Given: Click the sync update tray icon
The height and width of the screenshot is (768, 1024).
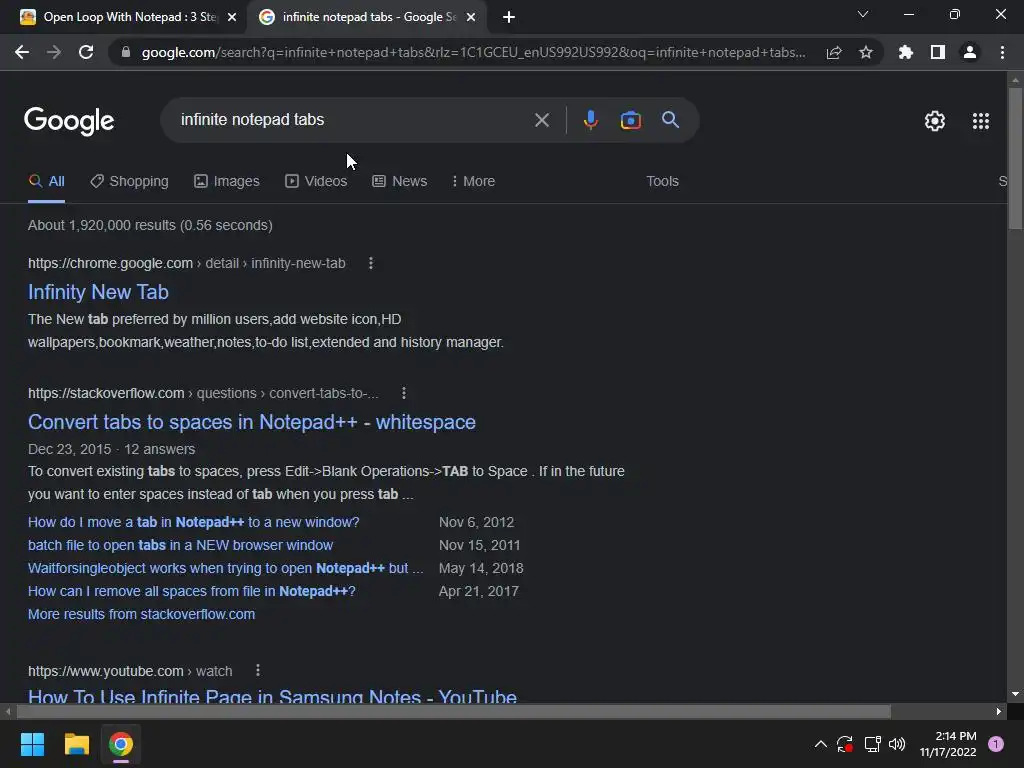Looking at the screenshot, I should tap(844, 744).
